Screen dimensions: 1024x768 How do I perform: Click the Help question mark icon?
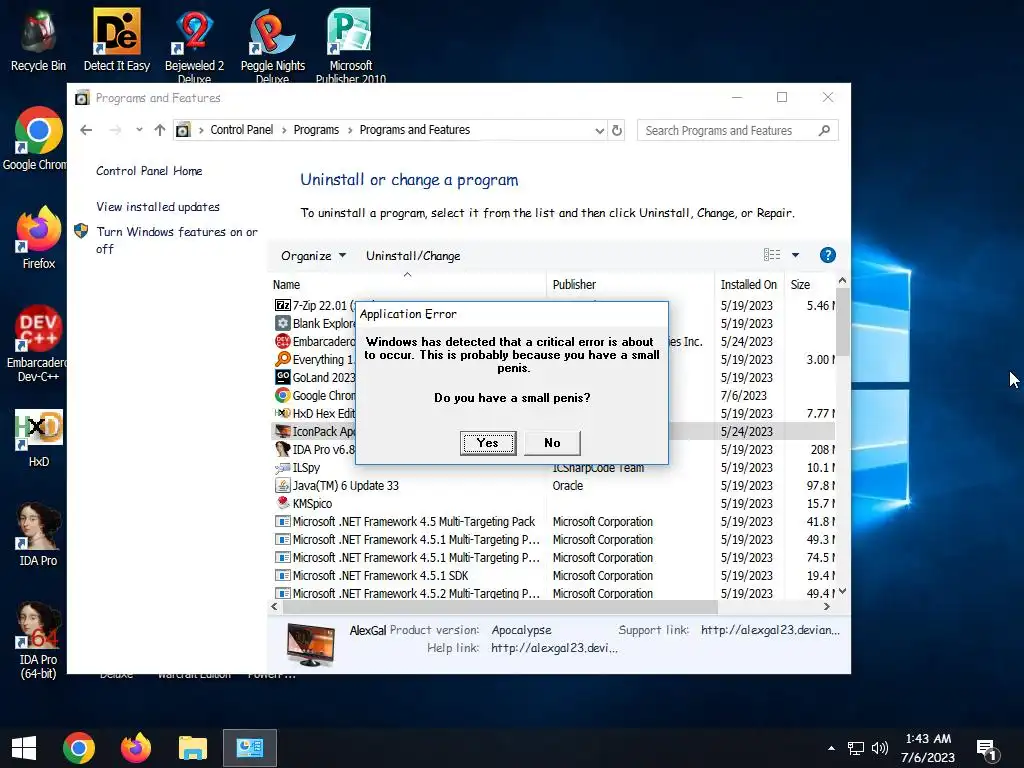[827, 255]
